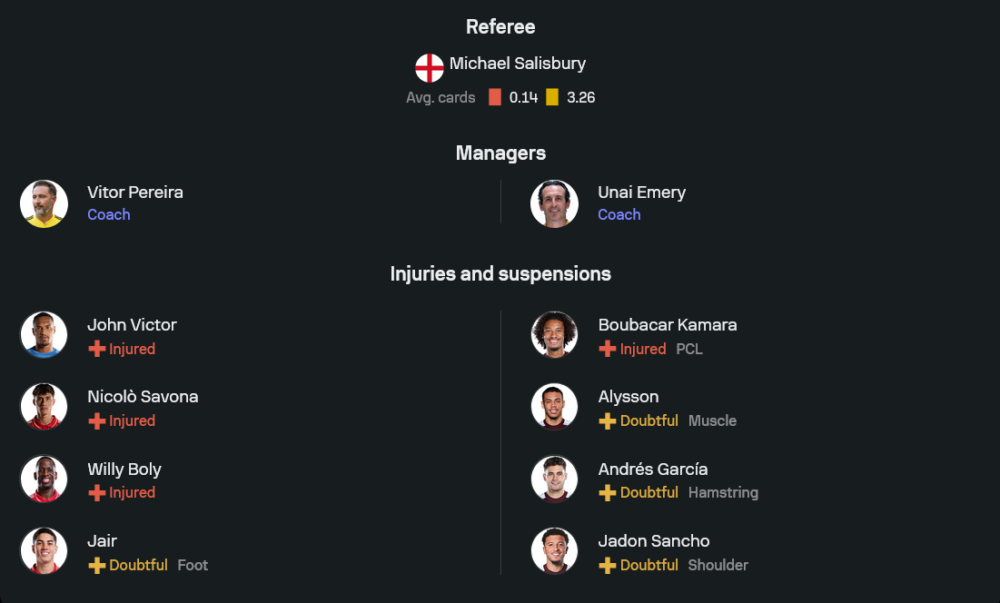Screen dimensions: 1000x603
Task: Click Andrés García's yellow doubtful cross icon
Action: pos(607,493)
